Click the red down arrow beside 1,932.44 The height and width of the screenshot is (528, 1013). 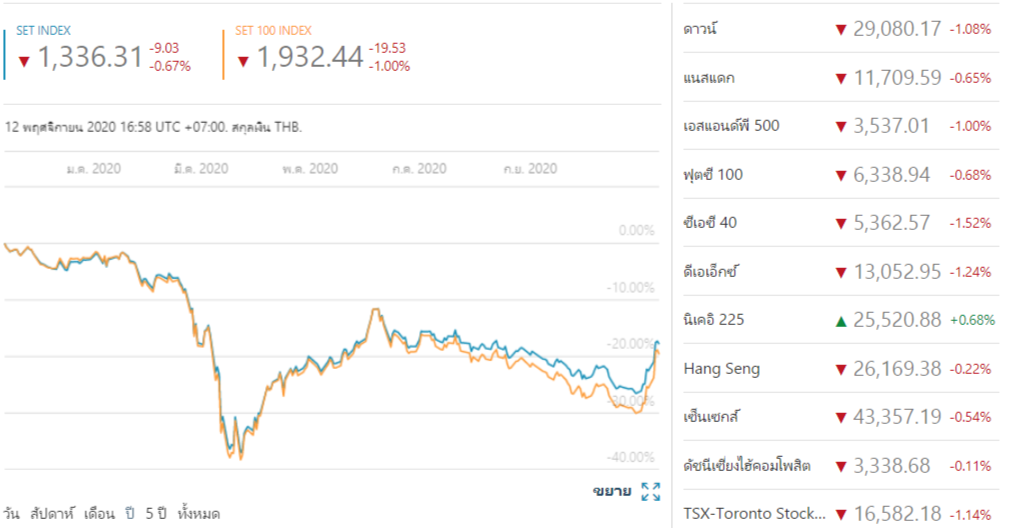click(243, 61)
